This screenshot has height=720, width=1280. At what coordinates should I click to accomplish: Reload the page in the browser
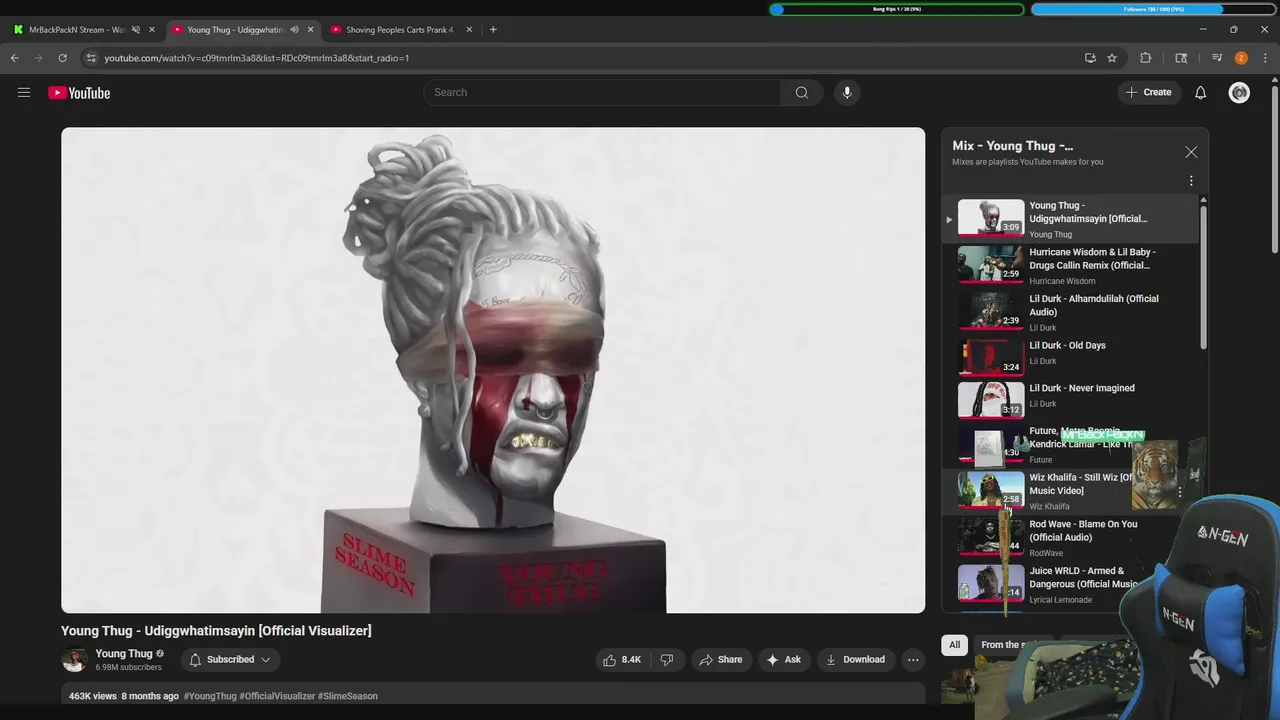coord(62,58)
